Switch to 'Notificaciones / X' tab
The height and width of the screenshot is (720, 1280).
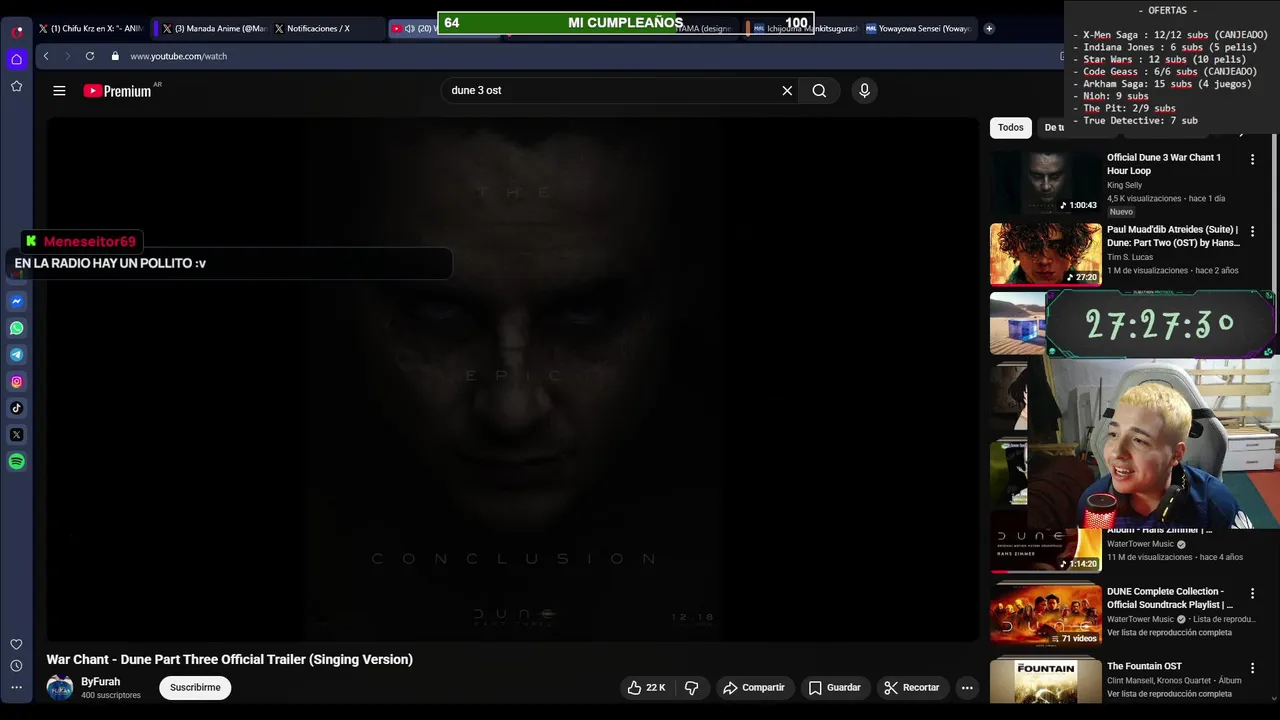point(326,29)
